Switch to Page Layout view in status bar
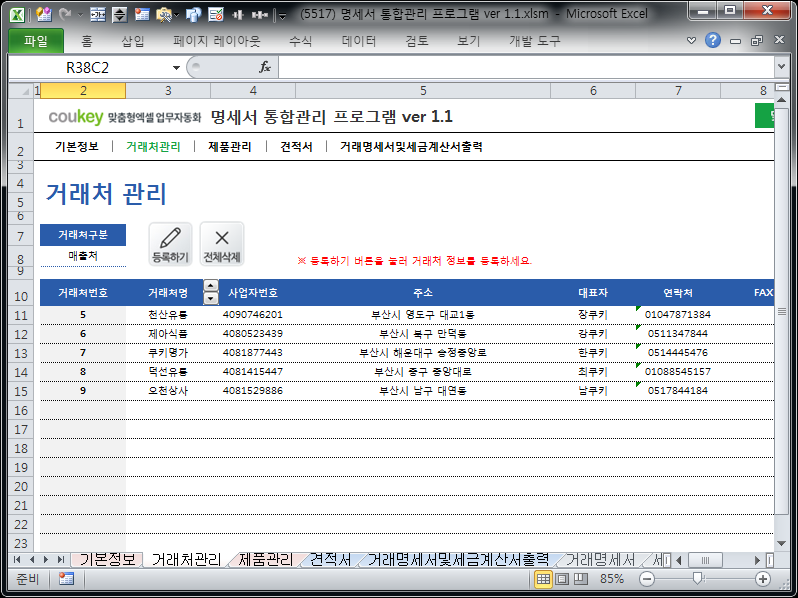 pyautogui.click(x=562, y=579)
